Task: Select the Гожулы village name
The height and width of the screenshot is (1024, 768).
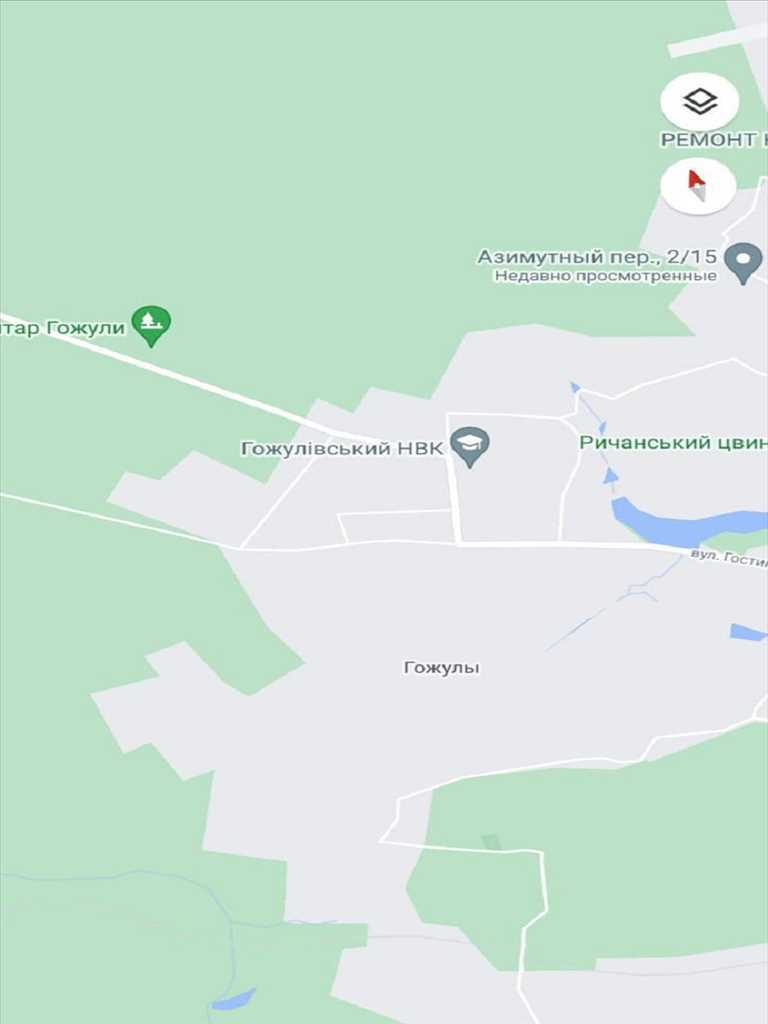Action: pos(442,667)
